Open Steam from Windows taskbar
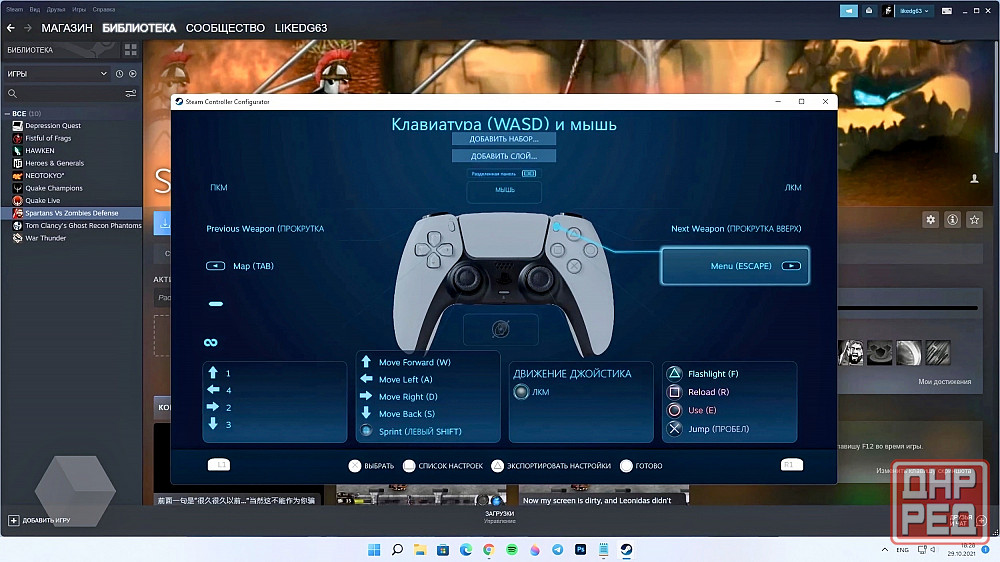The height and width of the screenshot is (562, 1000). pos(624,550)
